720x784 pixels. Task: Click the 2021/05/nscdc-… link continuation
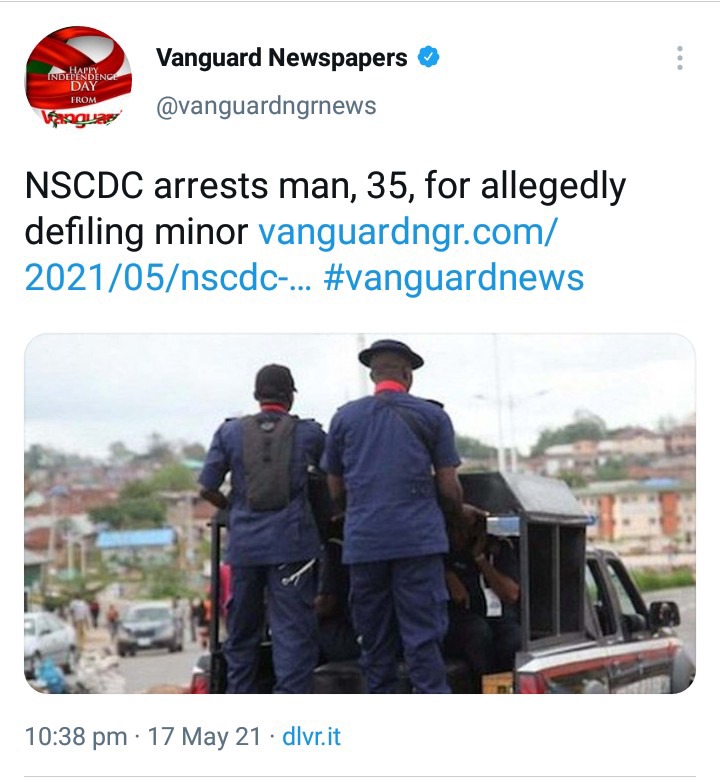click(168, 278)
